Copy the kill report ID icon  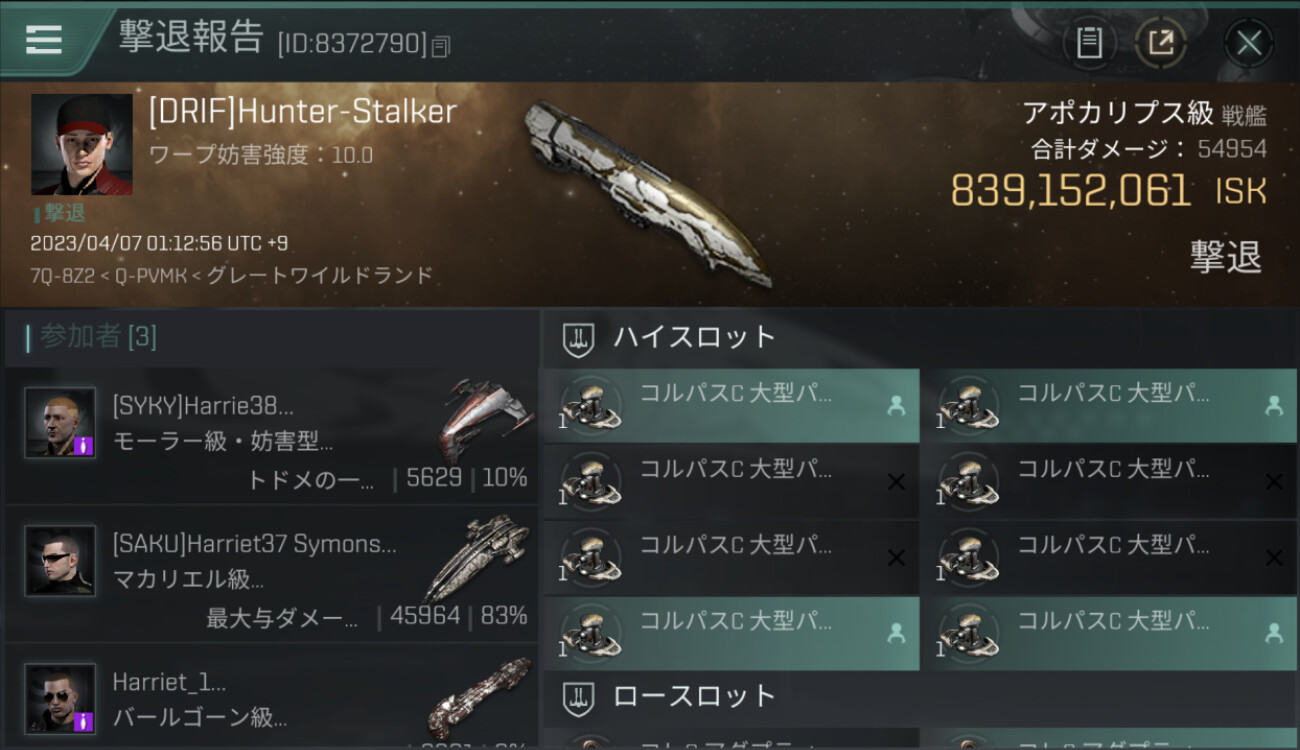point(441,45)
